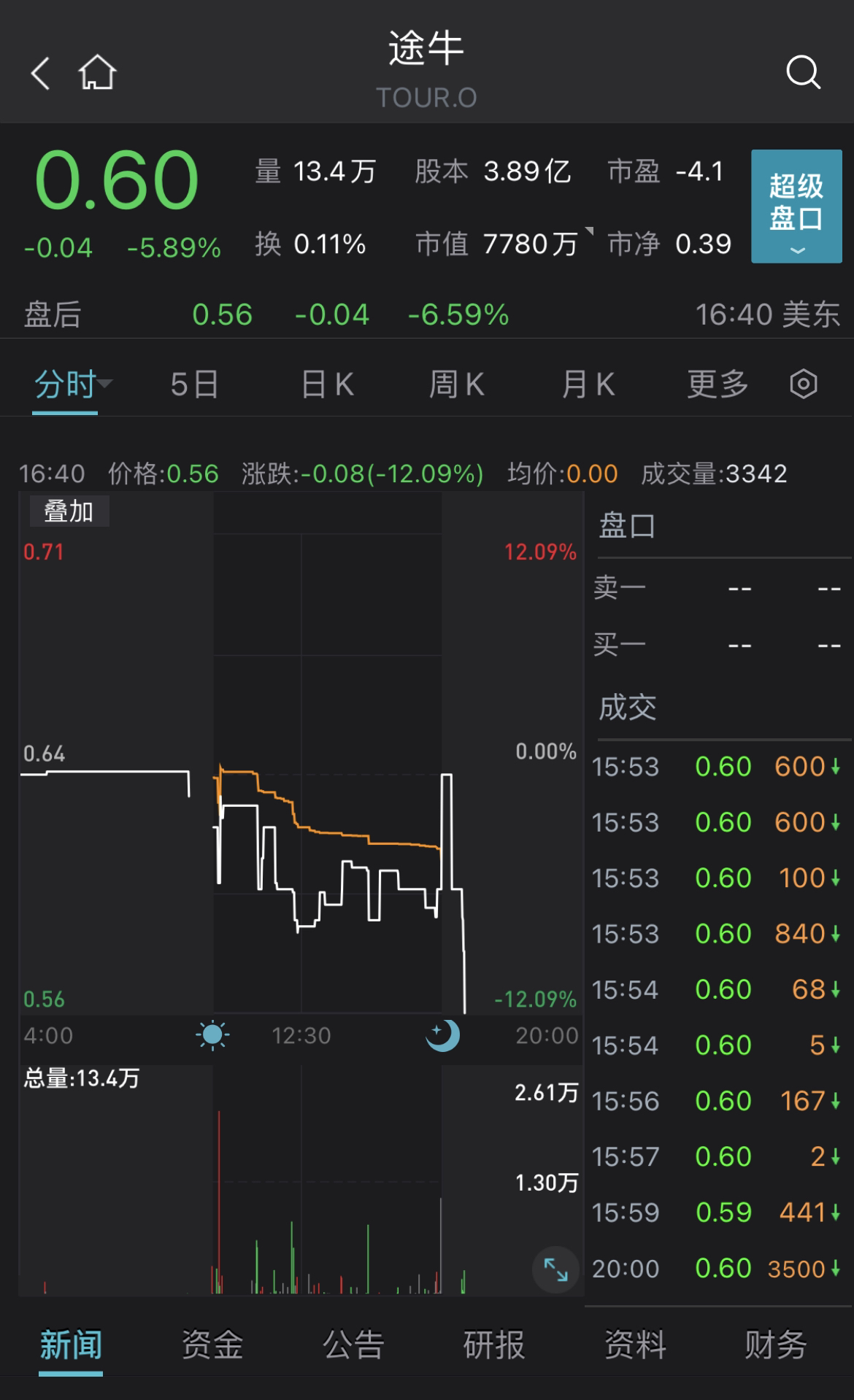Tap the 市净 0.39 value
This screenshot has height=1400, width=854.
669,244
